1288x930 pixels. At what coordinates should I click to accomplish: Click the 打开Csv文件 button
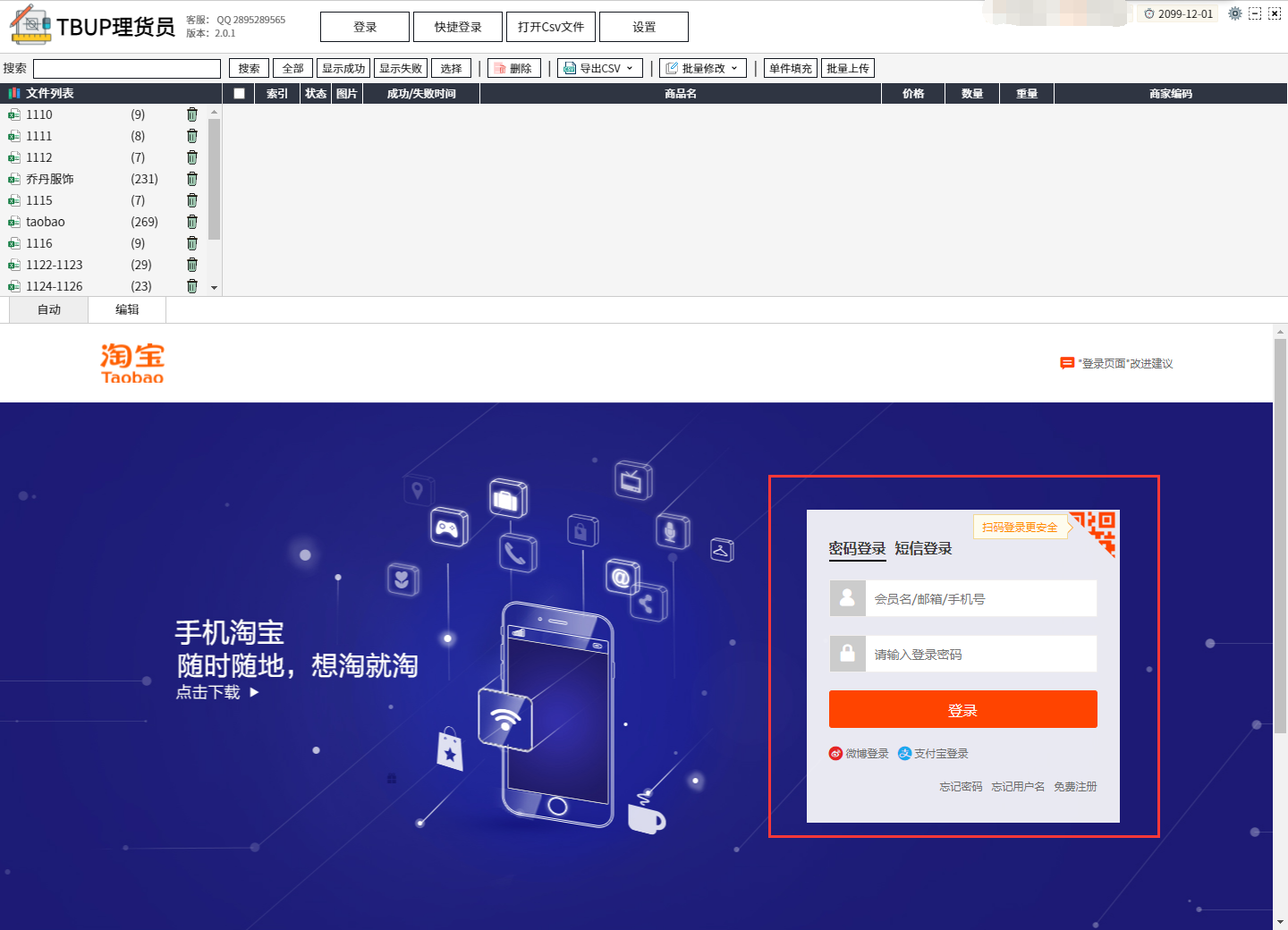[x=551, y=27]
